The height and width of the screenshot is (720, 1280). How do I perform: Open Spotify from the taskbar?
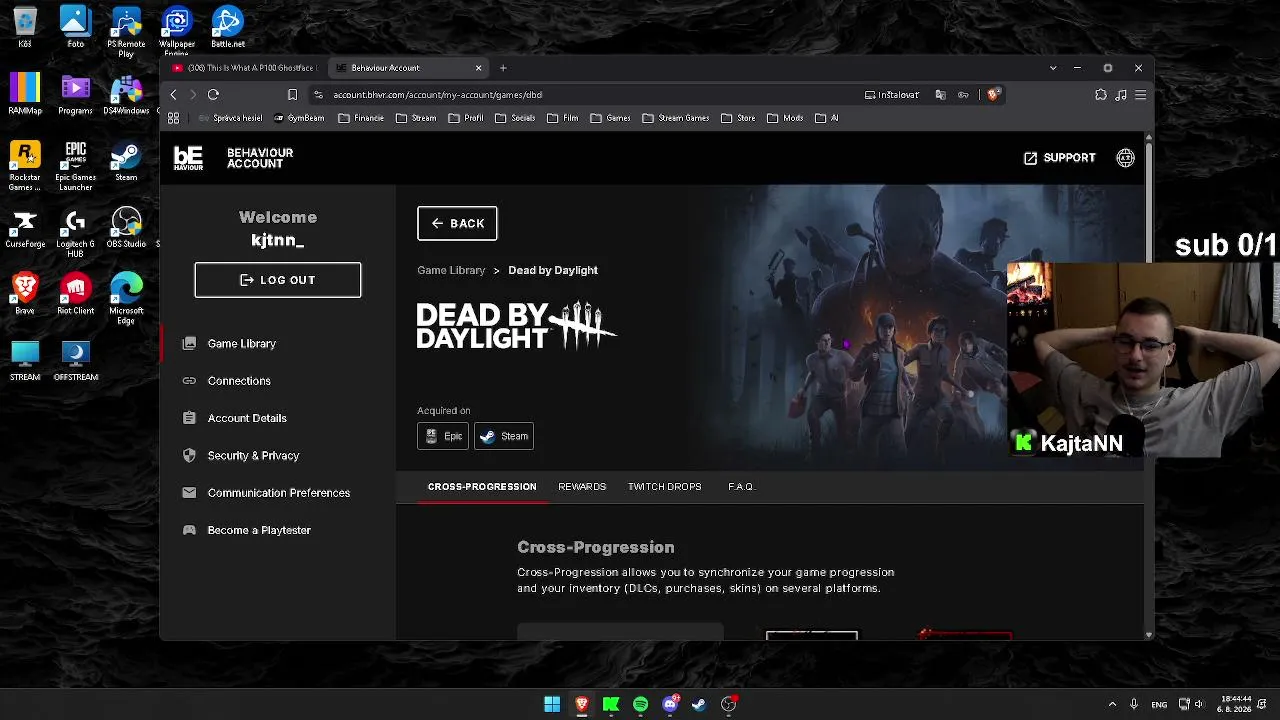click(x=640, y=704)
